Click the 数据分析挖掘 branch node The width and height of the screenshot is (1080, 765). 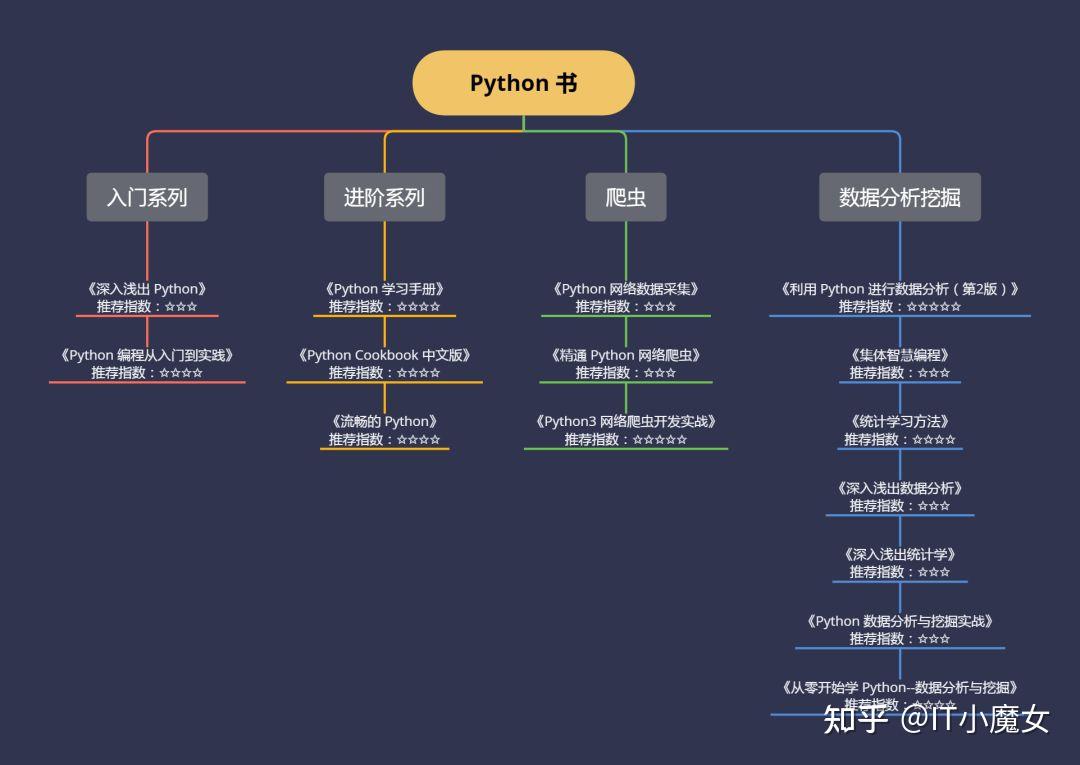[x=900, y=197]
